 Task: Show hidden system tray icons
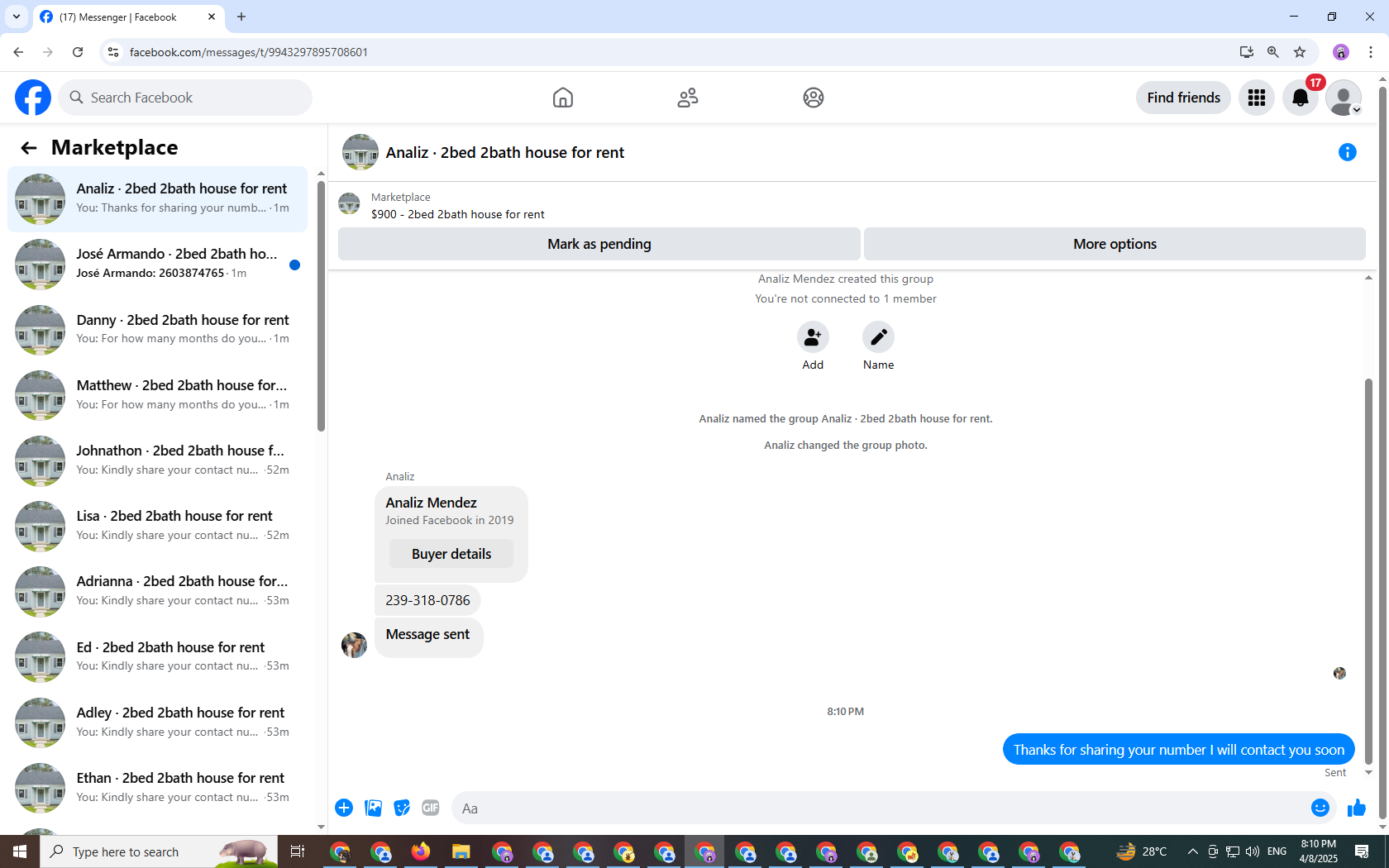click(x=1192, y=851)
